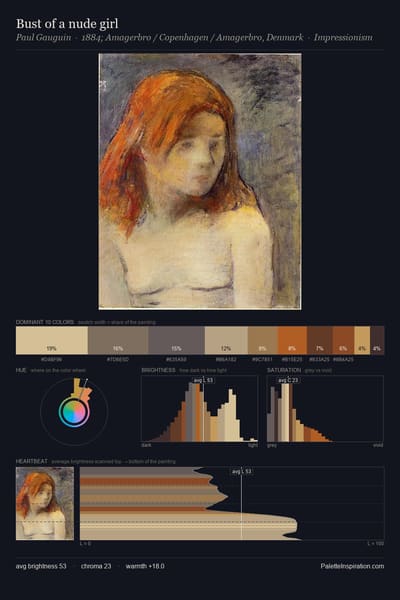Pick the 12% pale tan swatch
This screenshot has width=400, height=600.
point(226,340)
